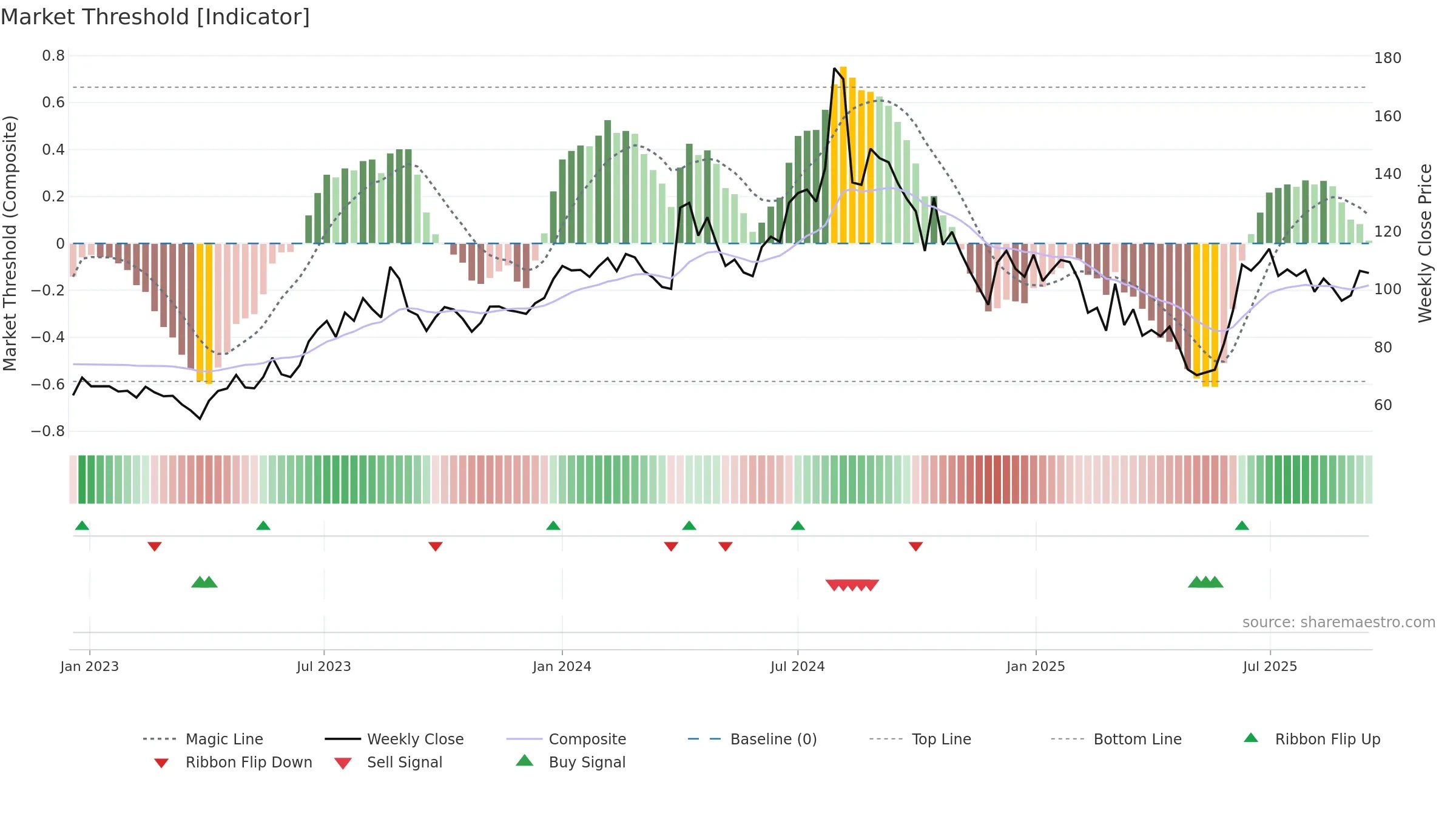1456x819 pixels.
Task: Toggle the Top Line legend entry
Action: click(920, 739)
